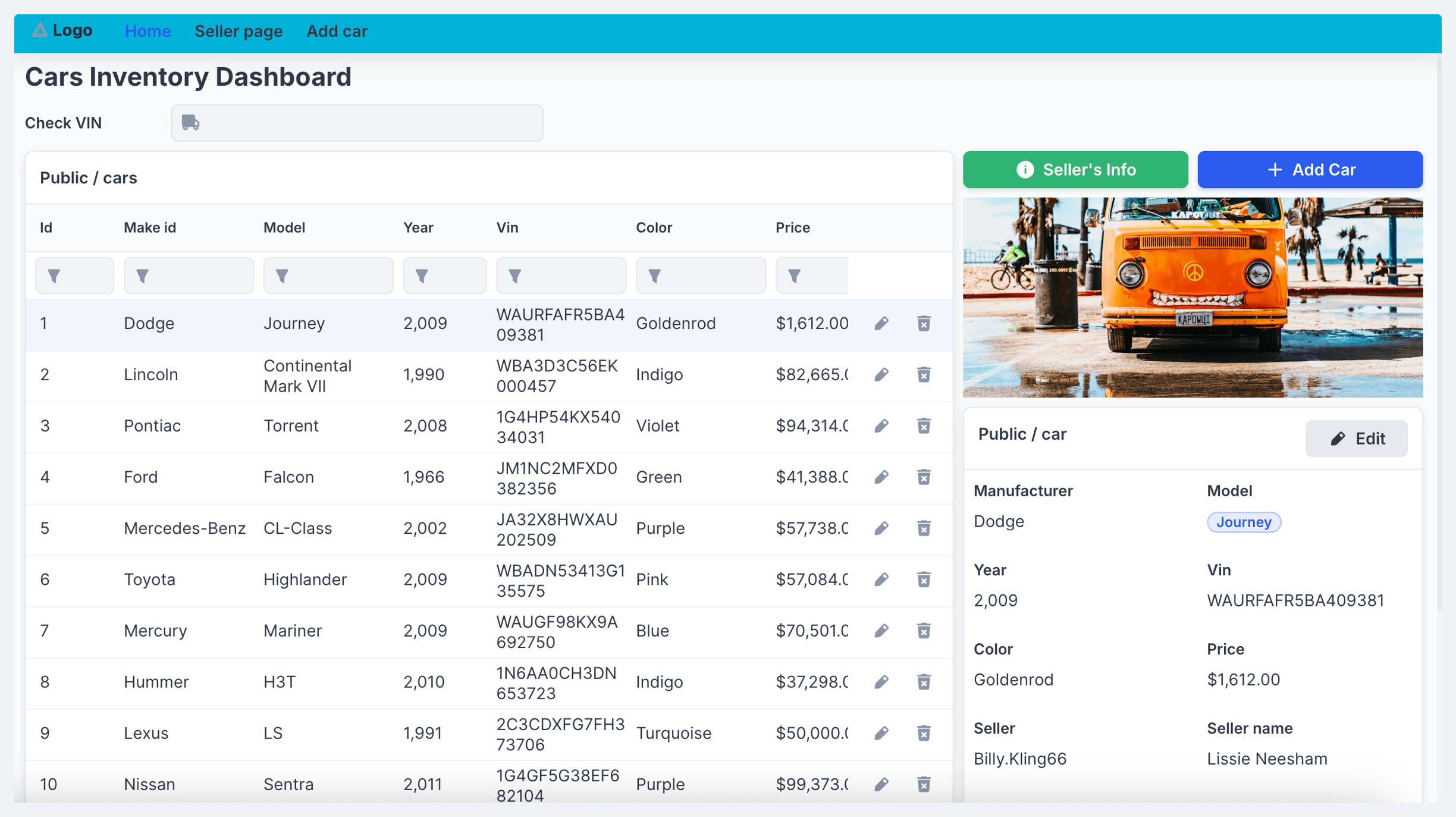Edit the Lexus LS row using pencil icon
1456x817 pixels.
point(881,733)
